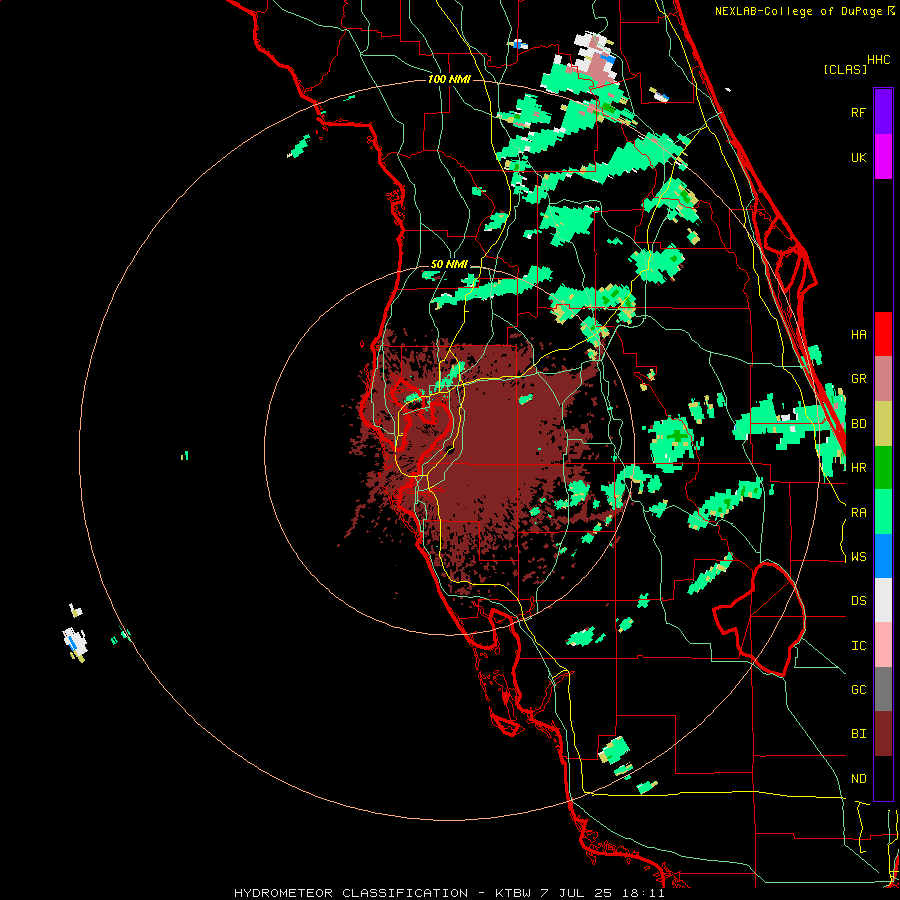Click the GR label in the legend
Screen dimensions: 900x900
click(858, 379)
